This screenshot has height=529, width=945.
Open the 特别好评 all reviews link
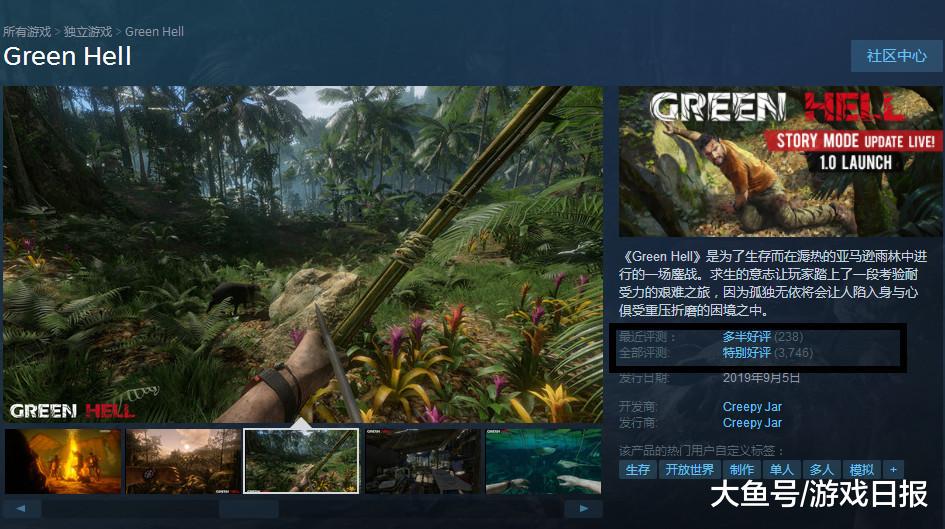(746, 353)
